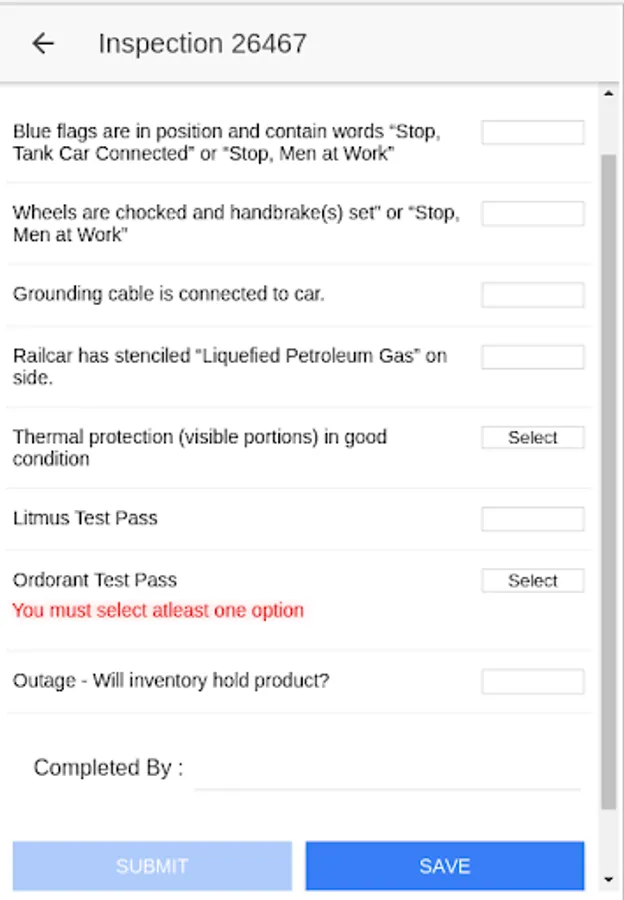Viewport: 624px width, 900px height.
Task: Click the Grounding cable question text
Action: pos(169,294)
